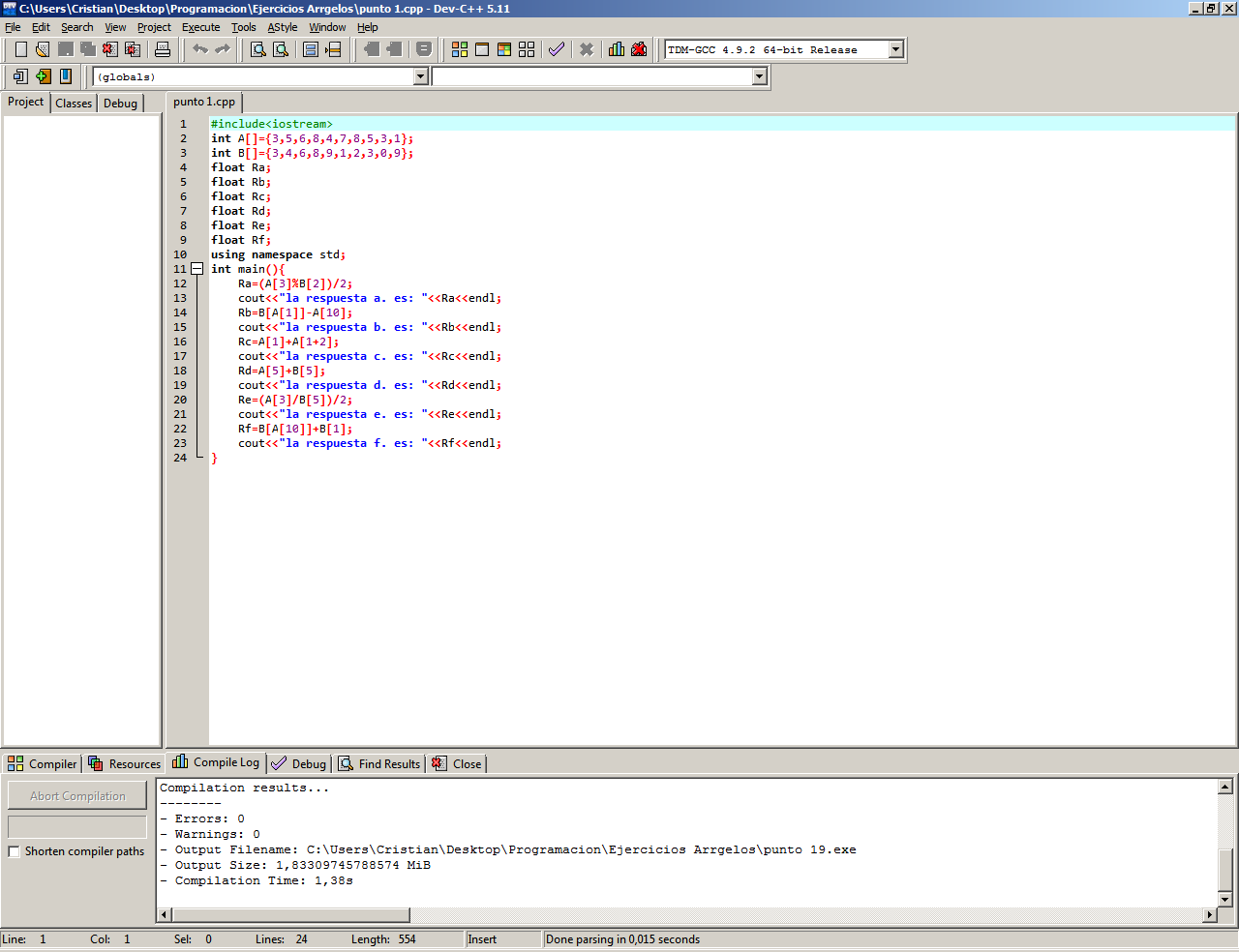
Task: Click the down arrow of log scrollbar
Action: tap(1224, 899)
